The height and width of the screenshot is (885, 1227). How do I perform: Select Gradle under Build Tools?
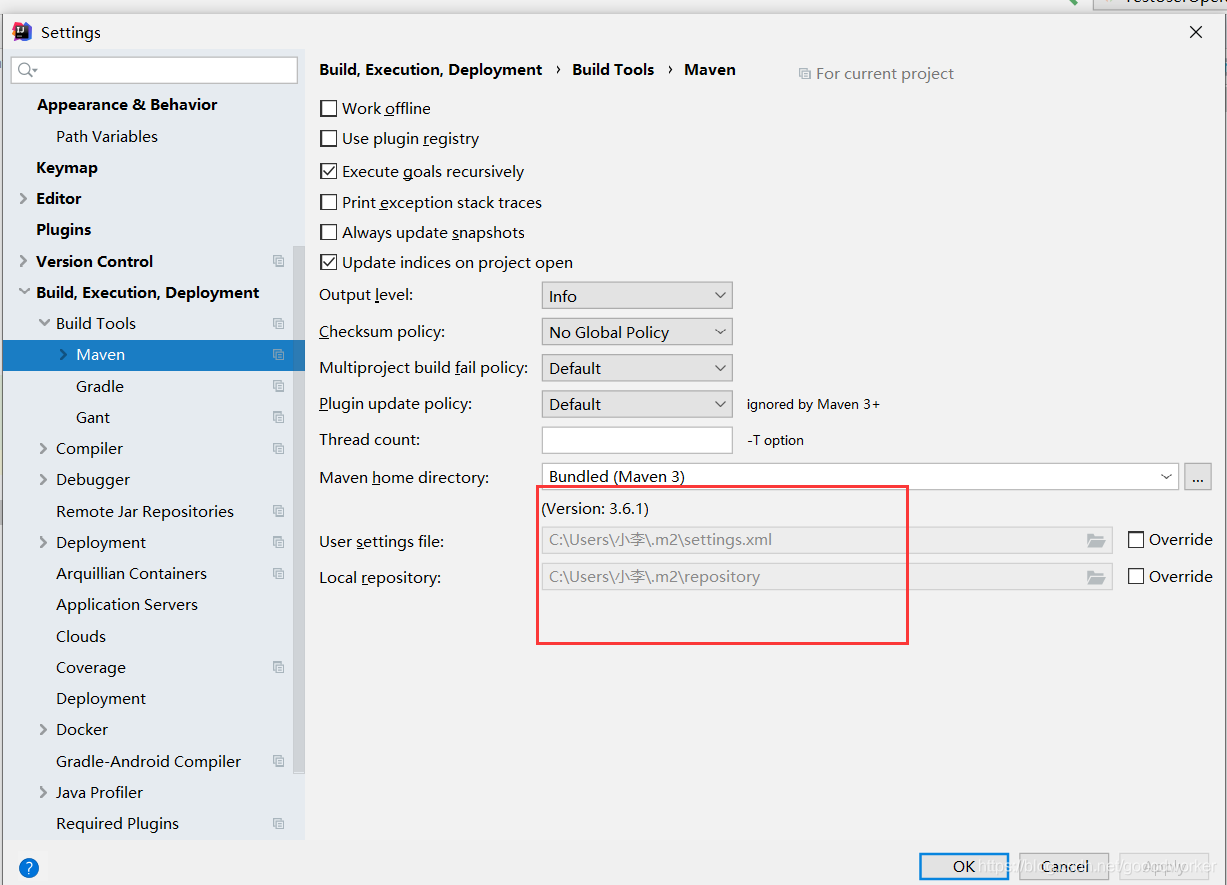click(x=100, y=386)
